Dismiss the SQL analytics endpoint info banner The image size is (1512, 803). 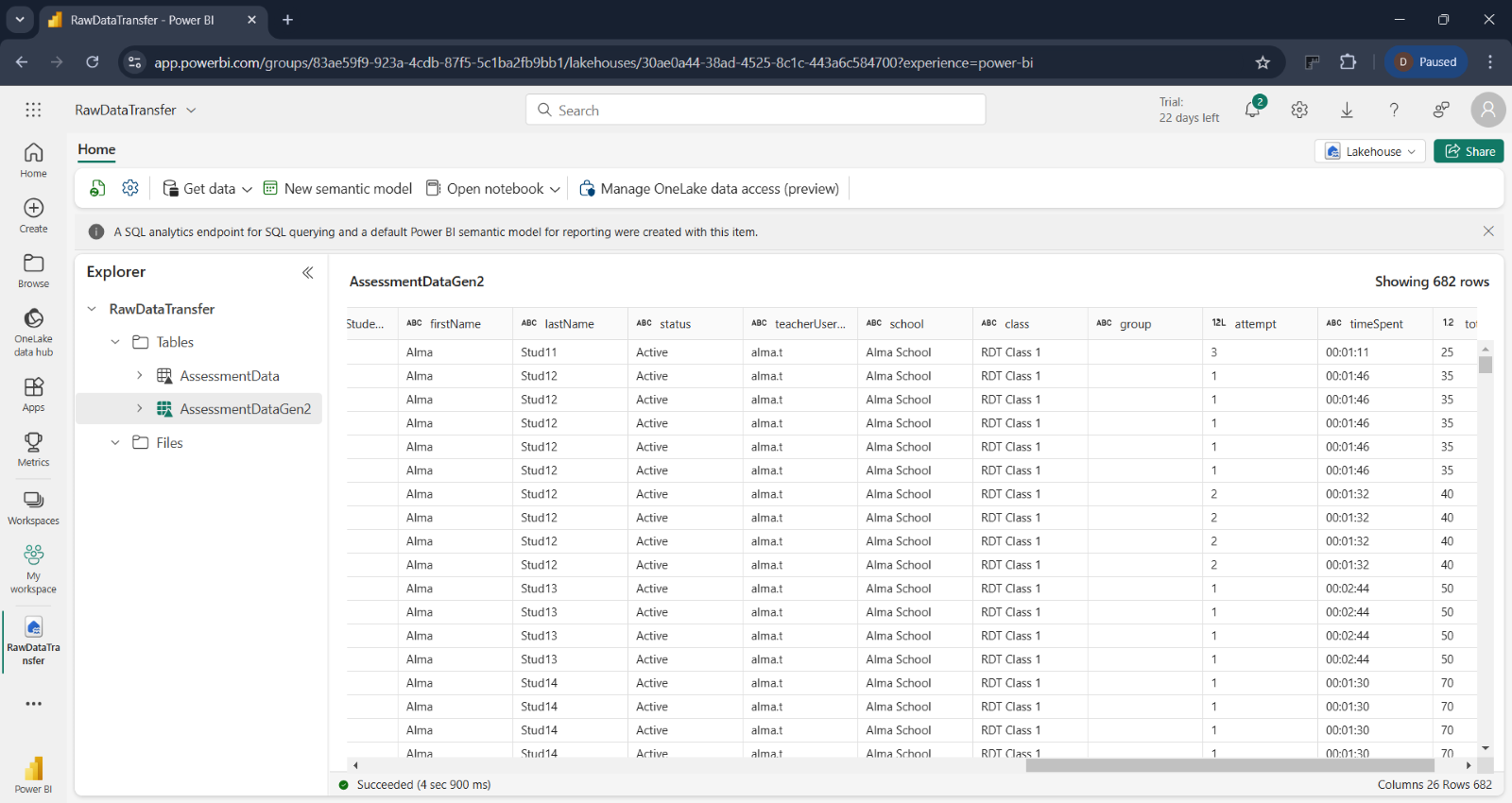(1488, 231)
